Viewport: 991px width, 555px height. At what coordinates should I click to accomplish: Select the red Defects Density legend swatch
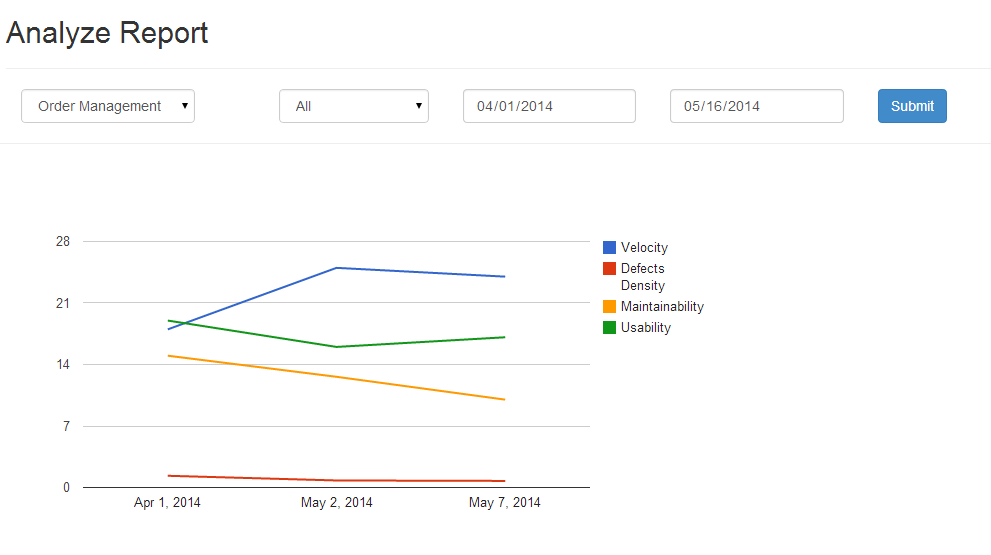coord(609,269)
